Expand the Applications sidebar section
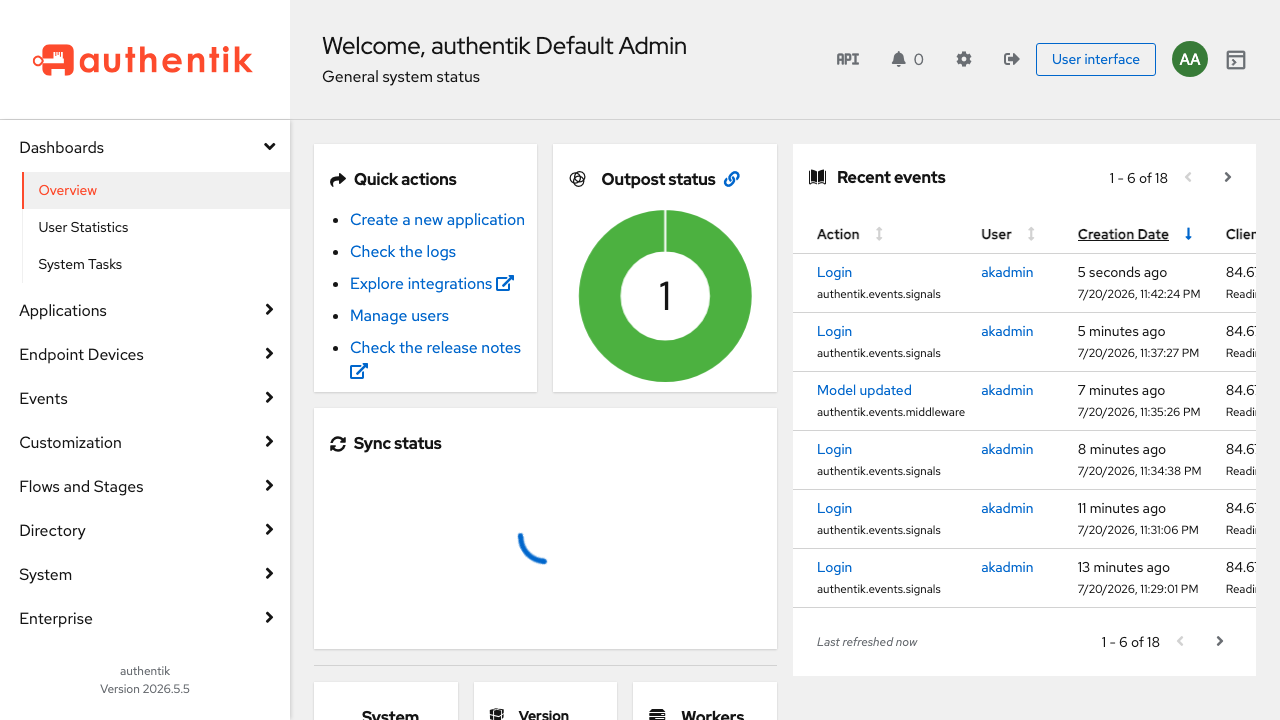1280x720 pixels. (145, 310)
